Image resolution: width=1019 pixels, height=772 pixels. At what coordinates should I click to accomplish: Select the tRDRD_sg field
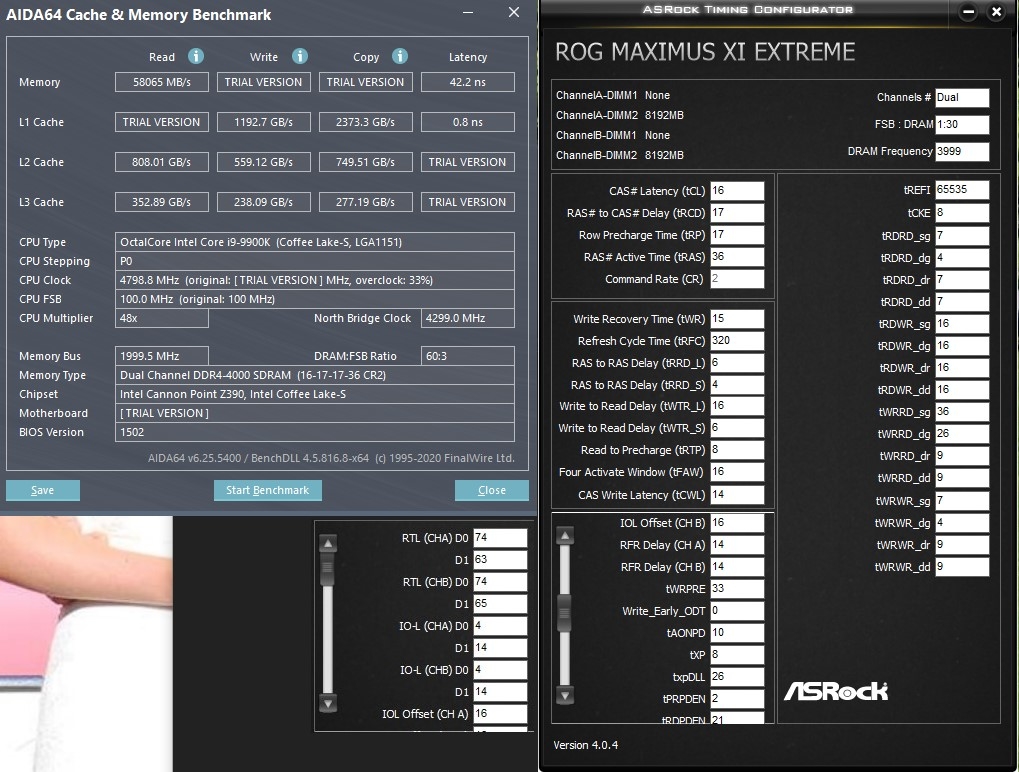pos(962,235)
